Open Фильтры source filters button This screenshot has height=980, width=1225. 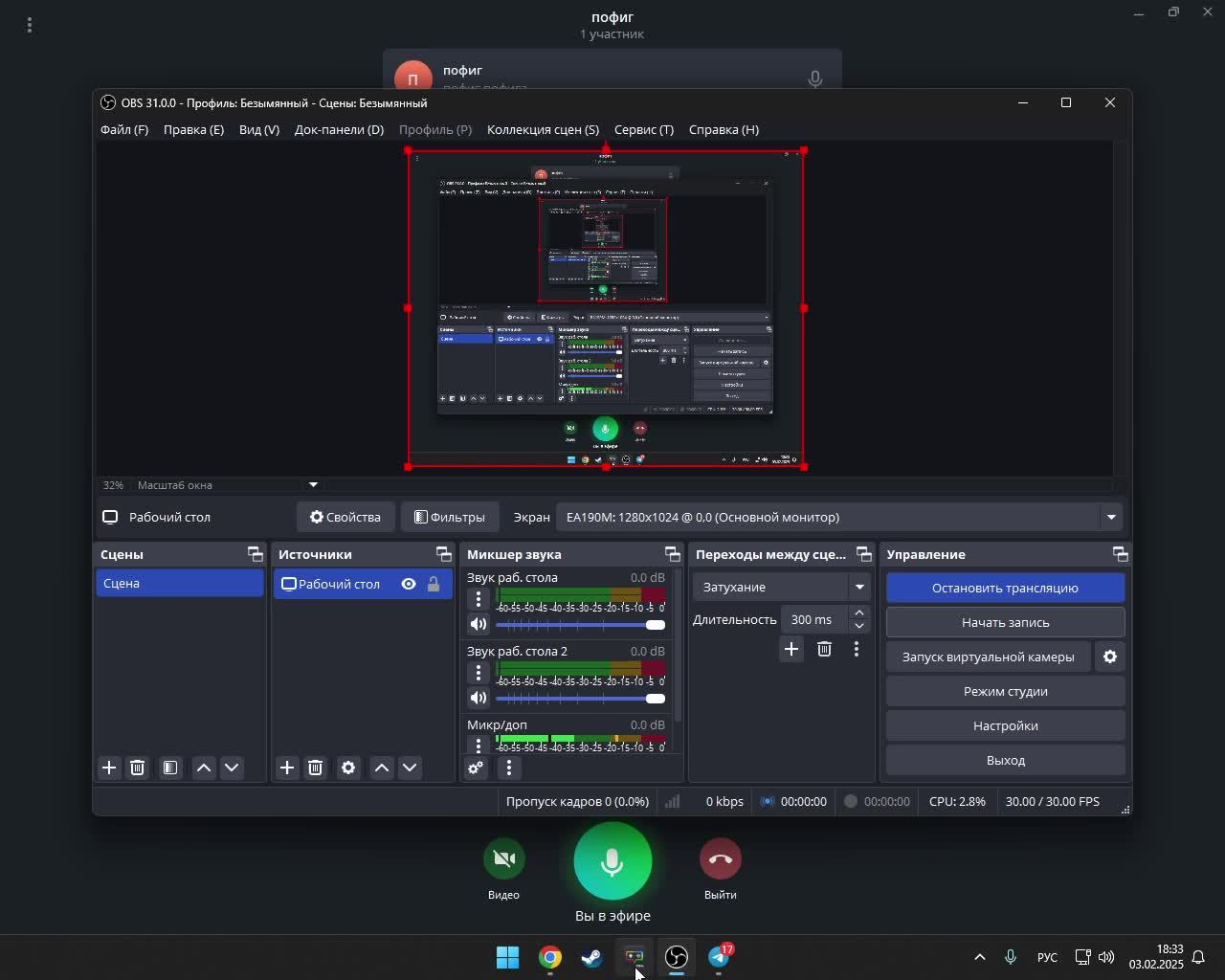point(449,517)
